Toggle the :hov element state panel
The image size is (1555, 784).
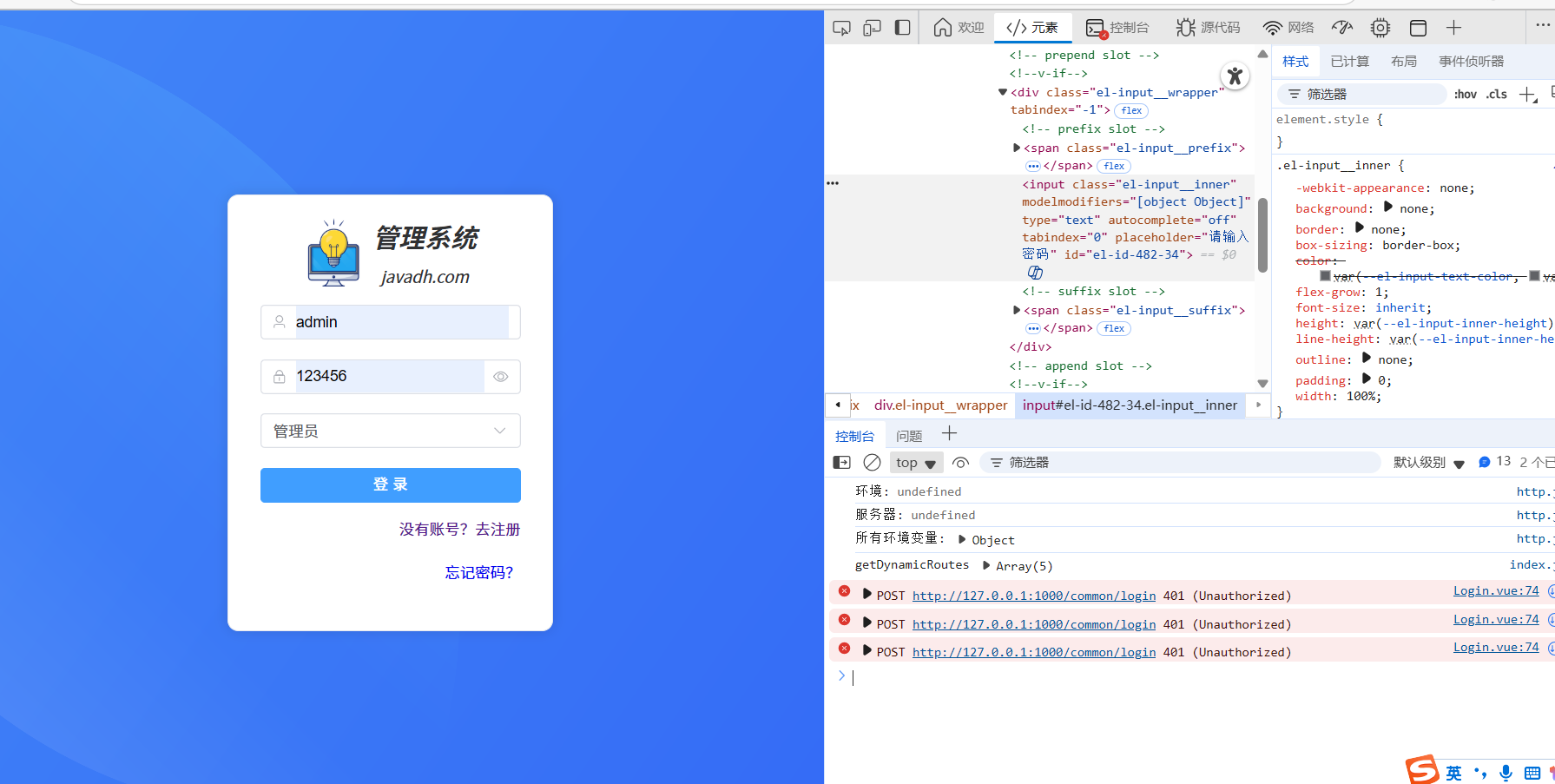point(1465,94)
